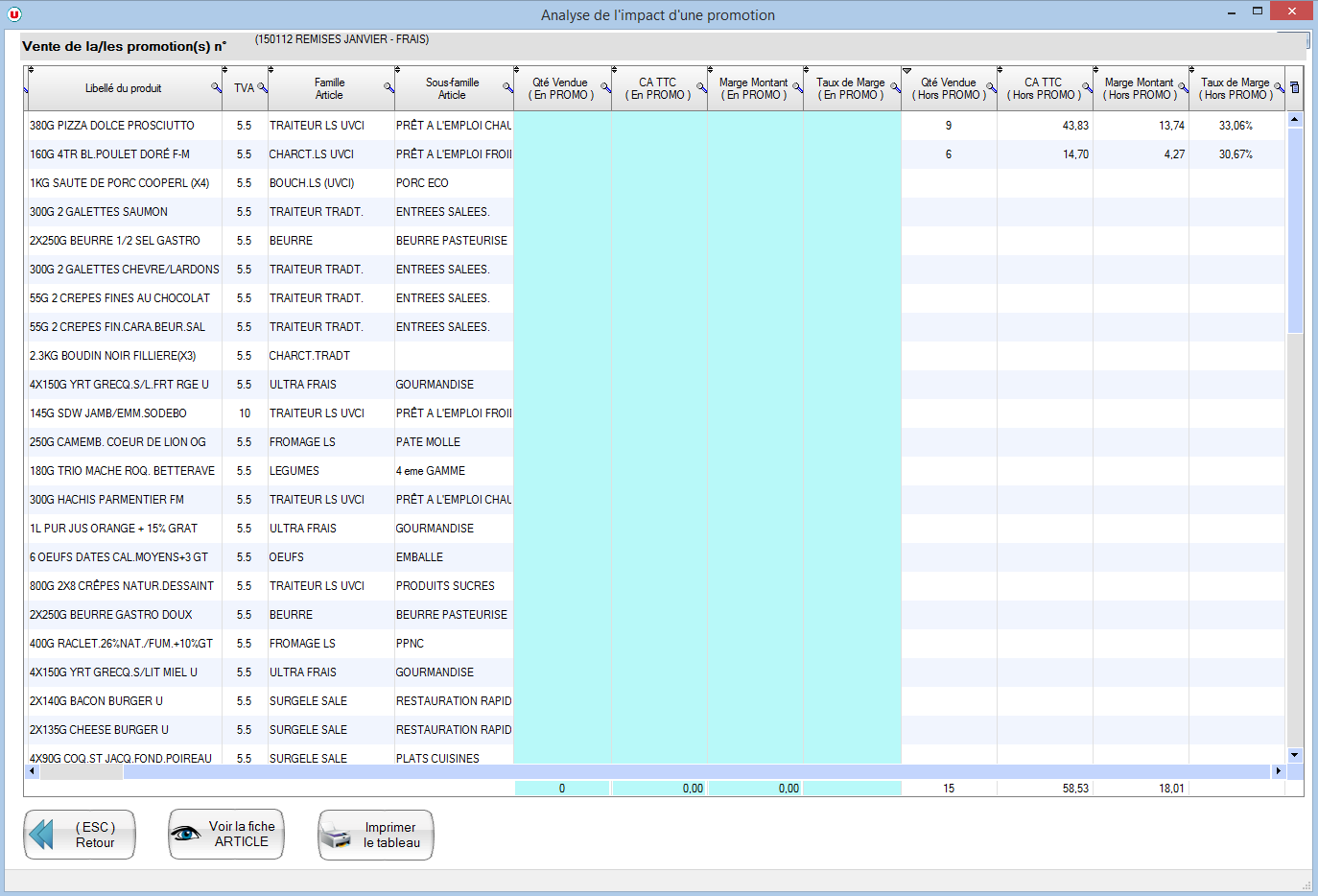Image resolution: width=1318 pixels, height=896 pixels.
Task: Click magnifier in Qté Vendue (En PROMO) header
Action: [x=605, y=88]
